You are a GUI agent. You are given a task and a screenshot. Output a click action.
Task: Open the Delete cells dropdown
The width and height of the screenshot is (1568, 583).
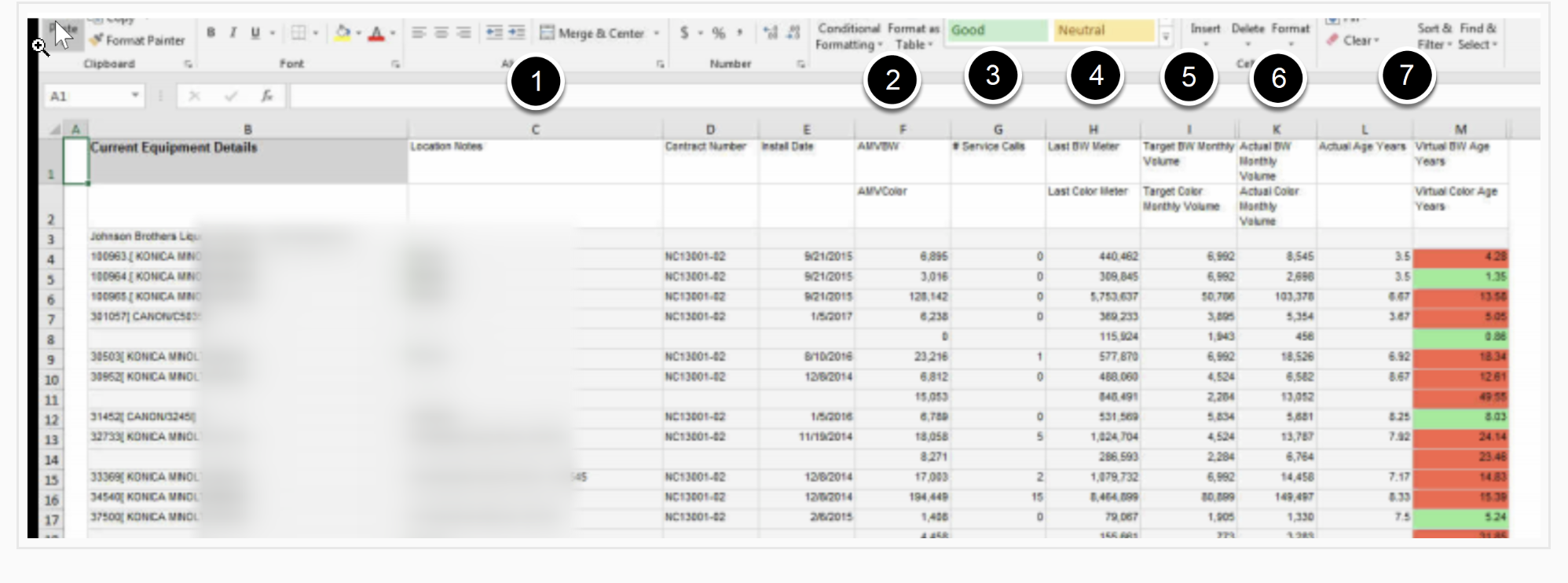click(1247, 35)
